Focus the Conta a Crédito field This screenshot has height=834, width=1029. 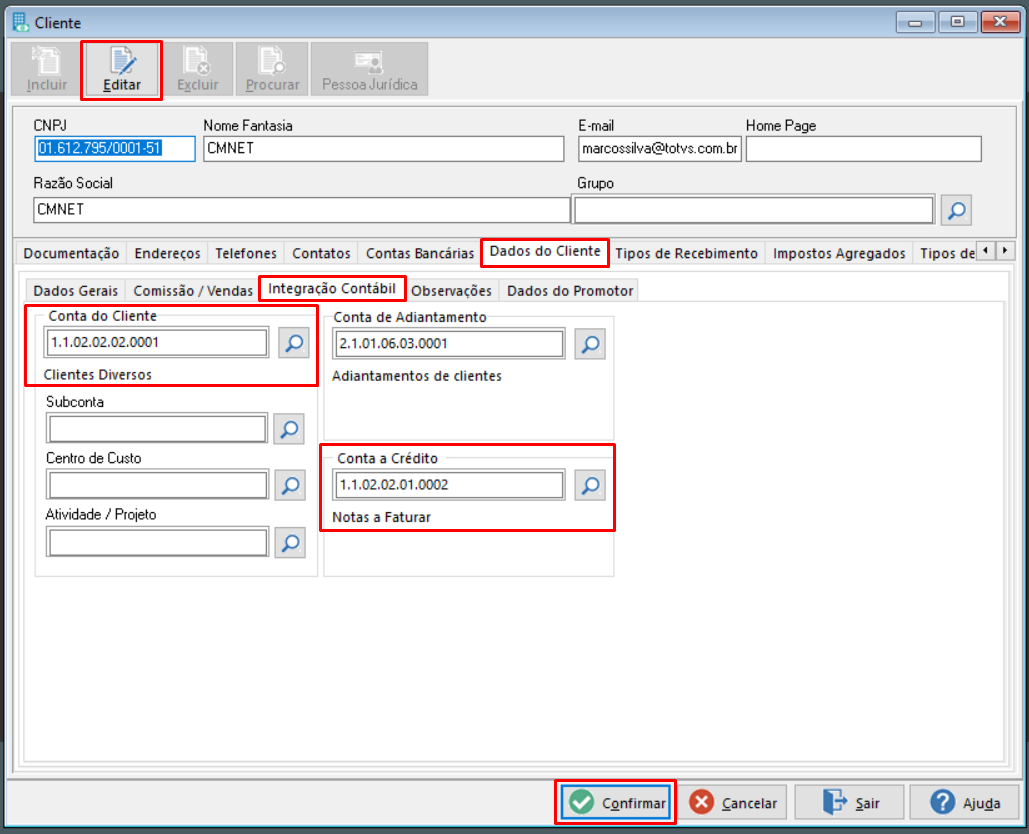[x=449, y=485]
